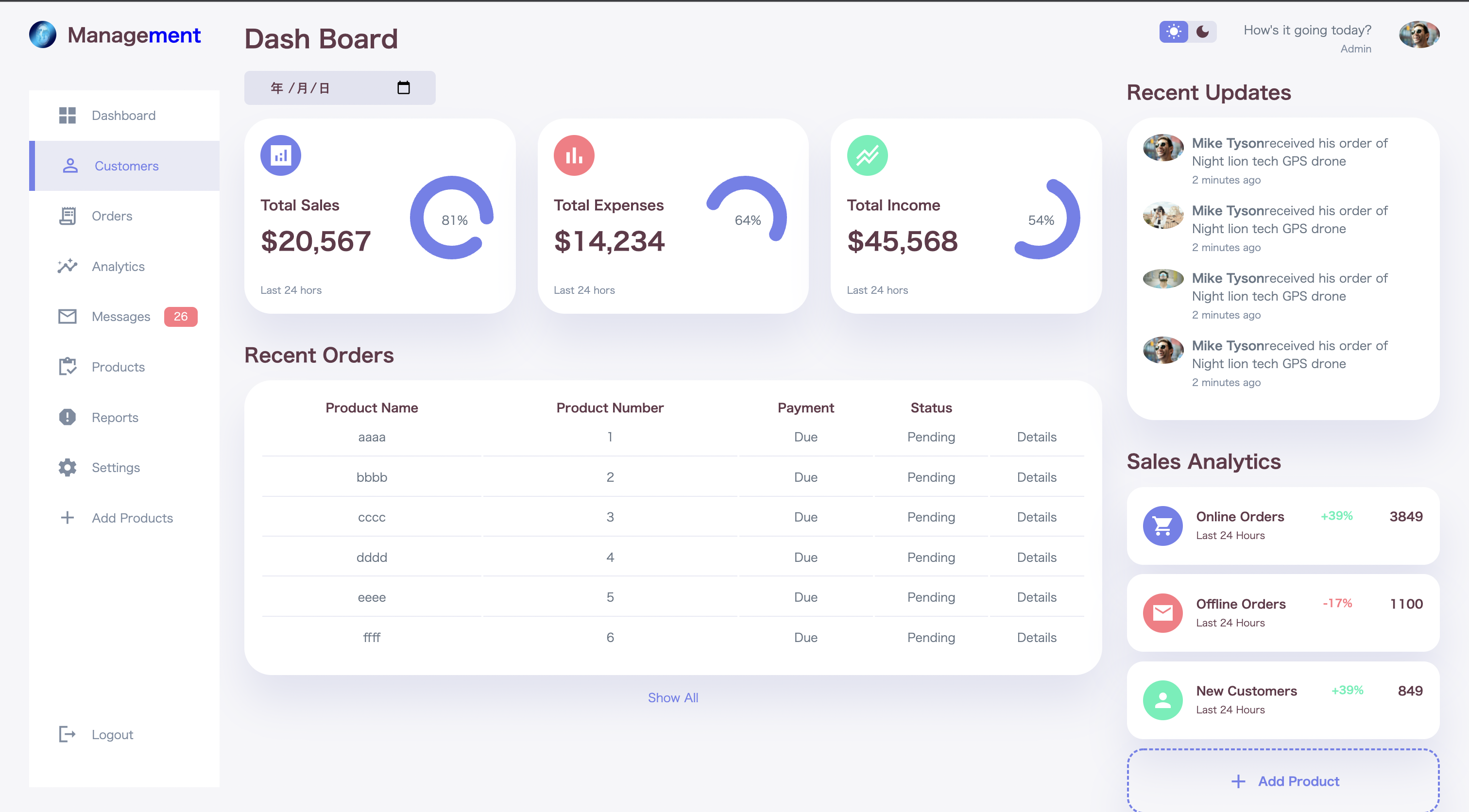The width and height of the screenshot is (1469, 812).
Task: Switch to dark mode via moon toggle
Action: [1202, 33]
